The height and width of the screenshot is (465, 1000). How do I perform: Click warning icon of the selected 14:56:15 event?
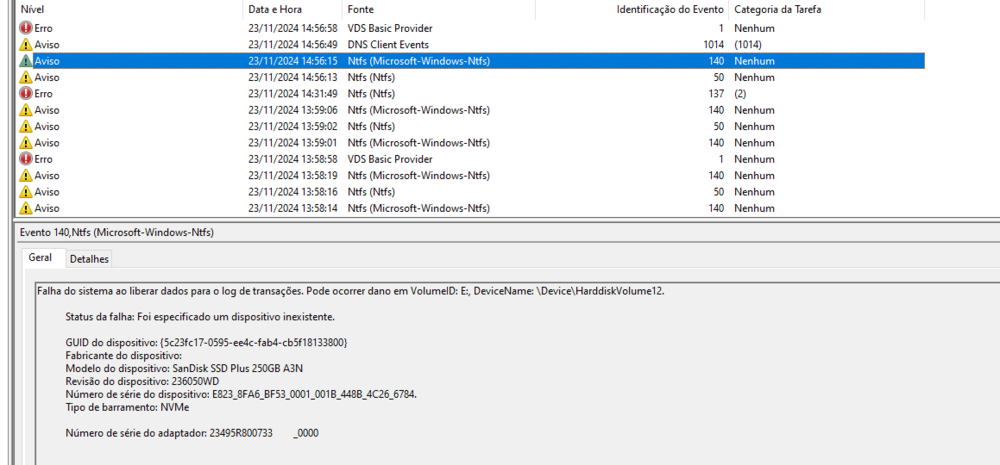26,61
